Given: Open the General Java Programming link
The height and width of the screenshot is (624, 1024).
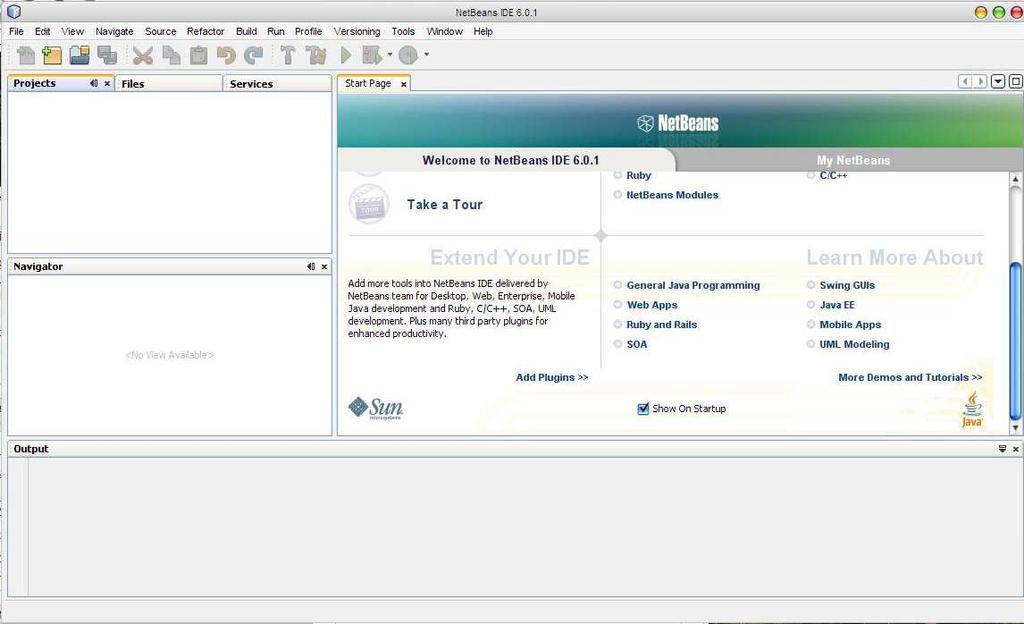Looking at the screenshot, I should [x=693, y=285].
